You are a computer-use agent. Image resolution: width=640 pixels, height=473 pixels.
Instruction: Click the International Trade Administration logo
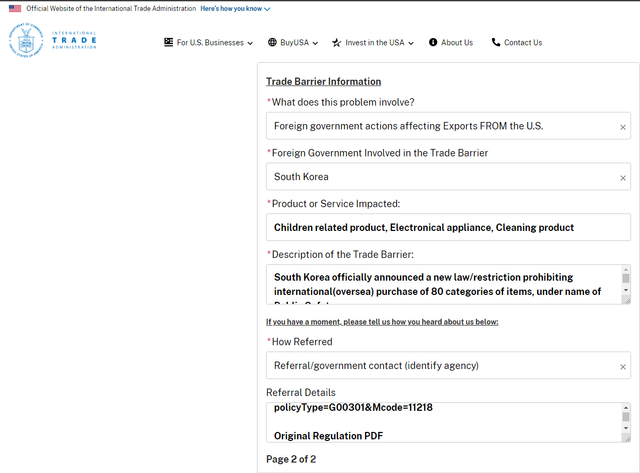click(x=54, y=40)
